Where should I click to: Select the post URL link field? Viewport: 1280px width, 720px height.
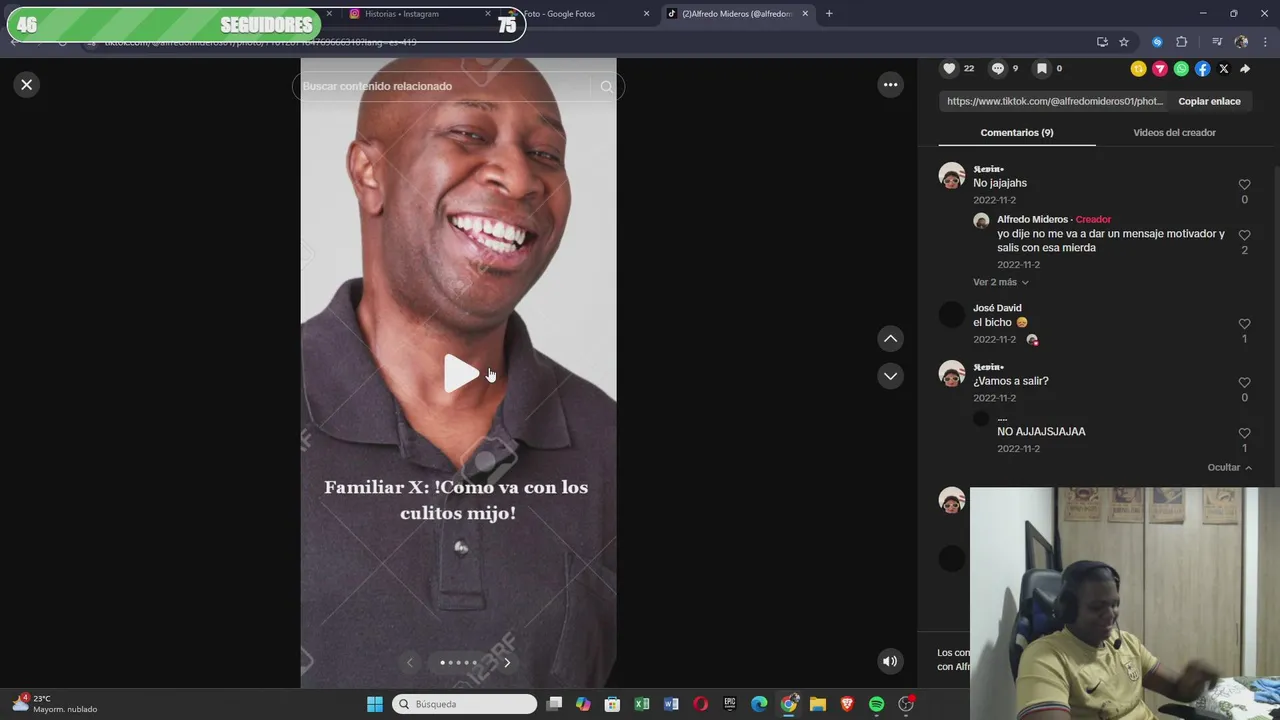click(1054, 101)
